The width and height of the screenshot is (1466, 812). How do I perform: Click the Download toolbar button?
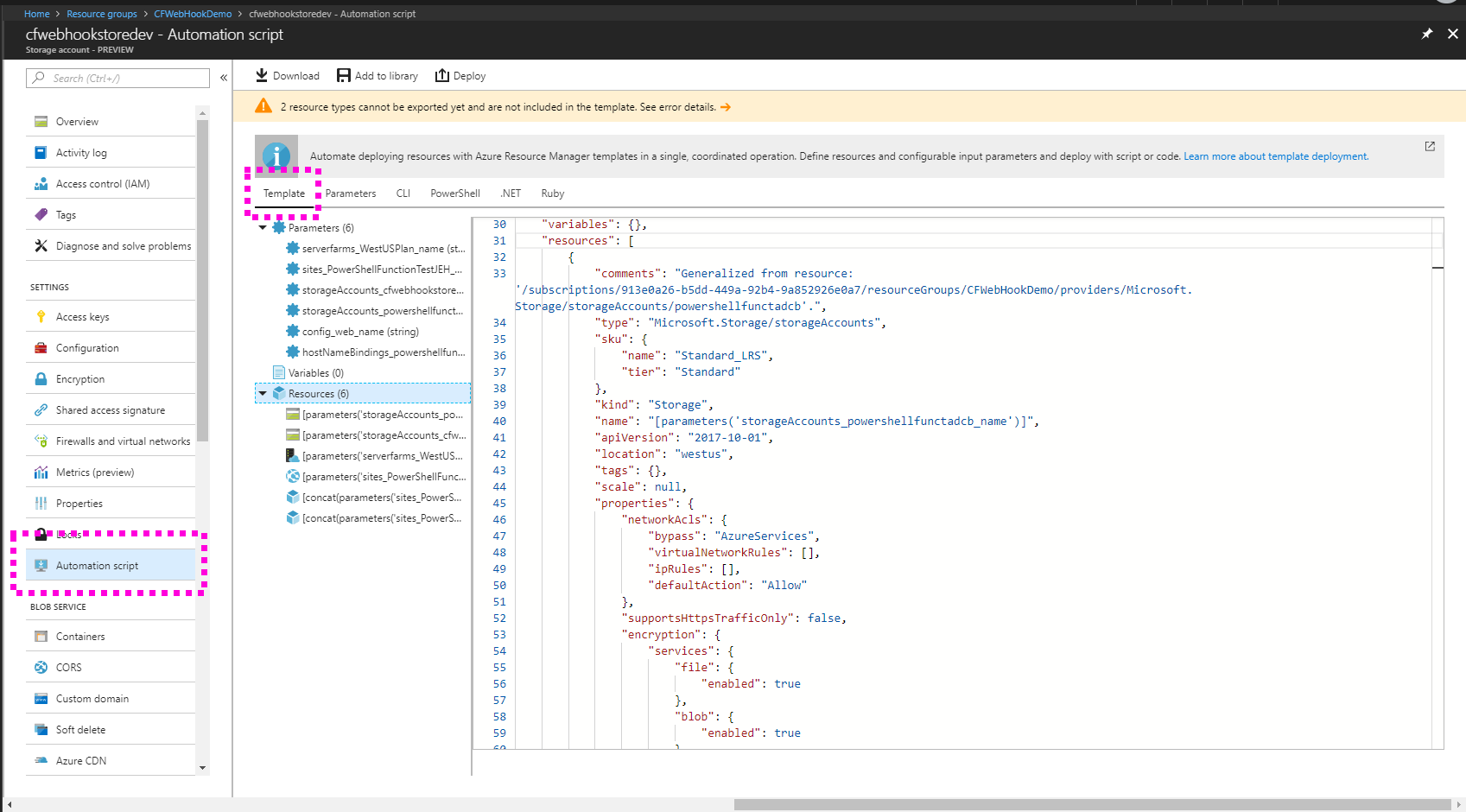[x=288, y=76]
